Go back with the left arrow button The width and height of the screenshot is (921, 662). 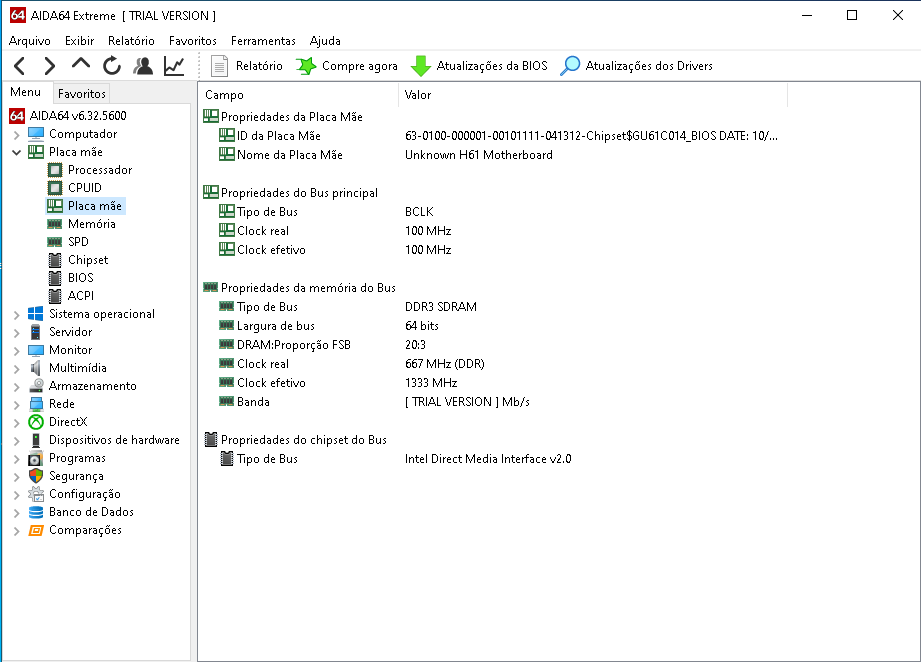19,66
